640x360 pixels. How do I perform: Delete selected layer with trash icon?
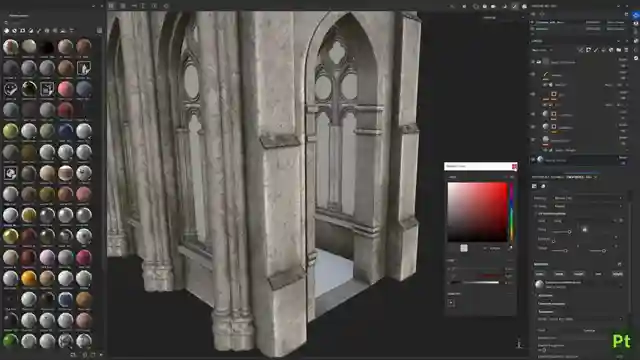click(627, 50)
